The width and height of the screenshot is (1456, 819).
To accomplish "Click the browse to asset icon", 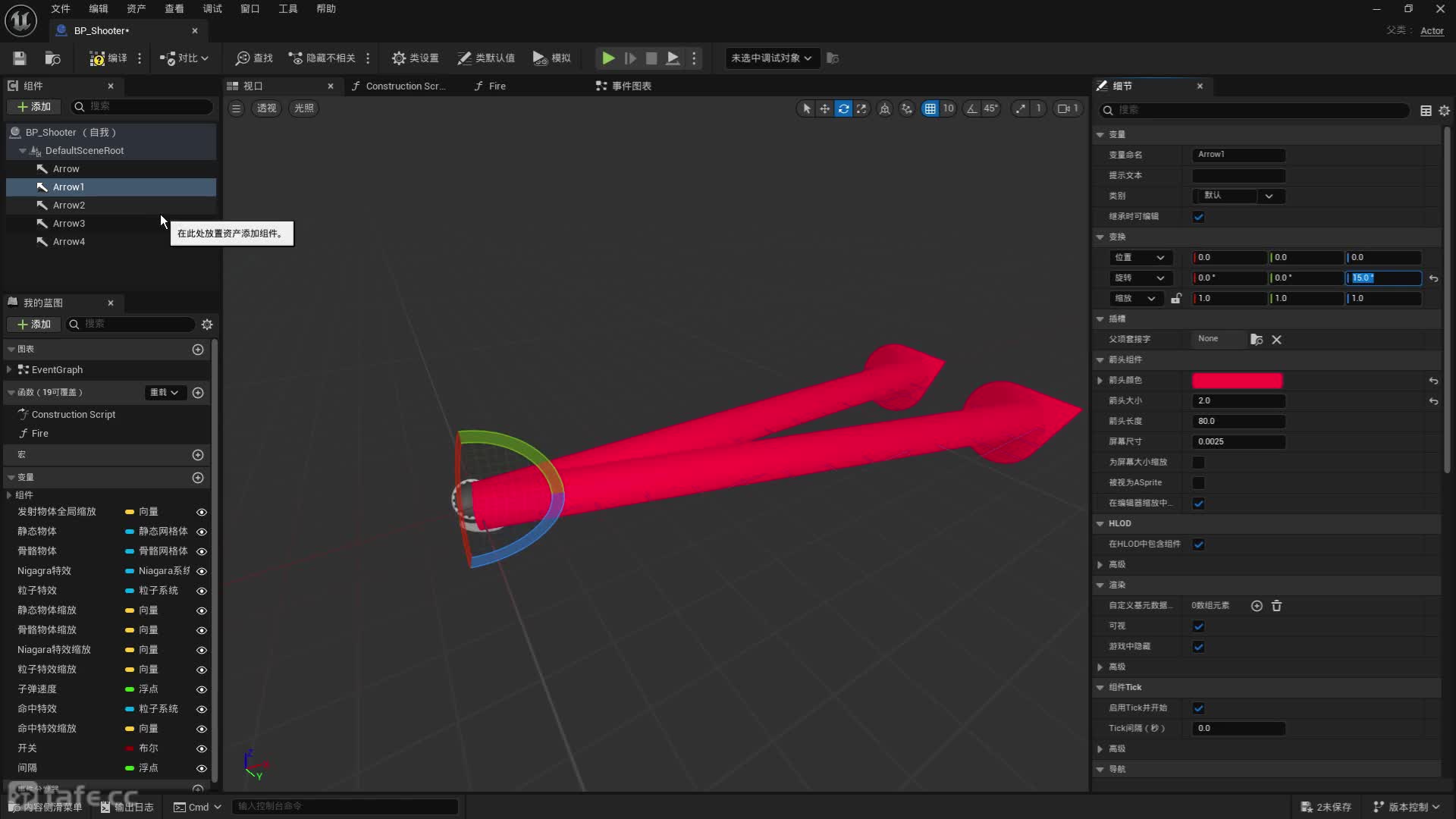I will click(x=52, y=58).
